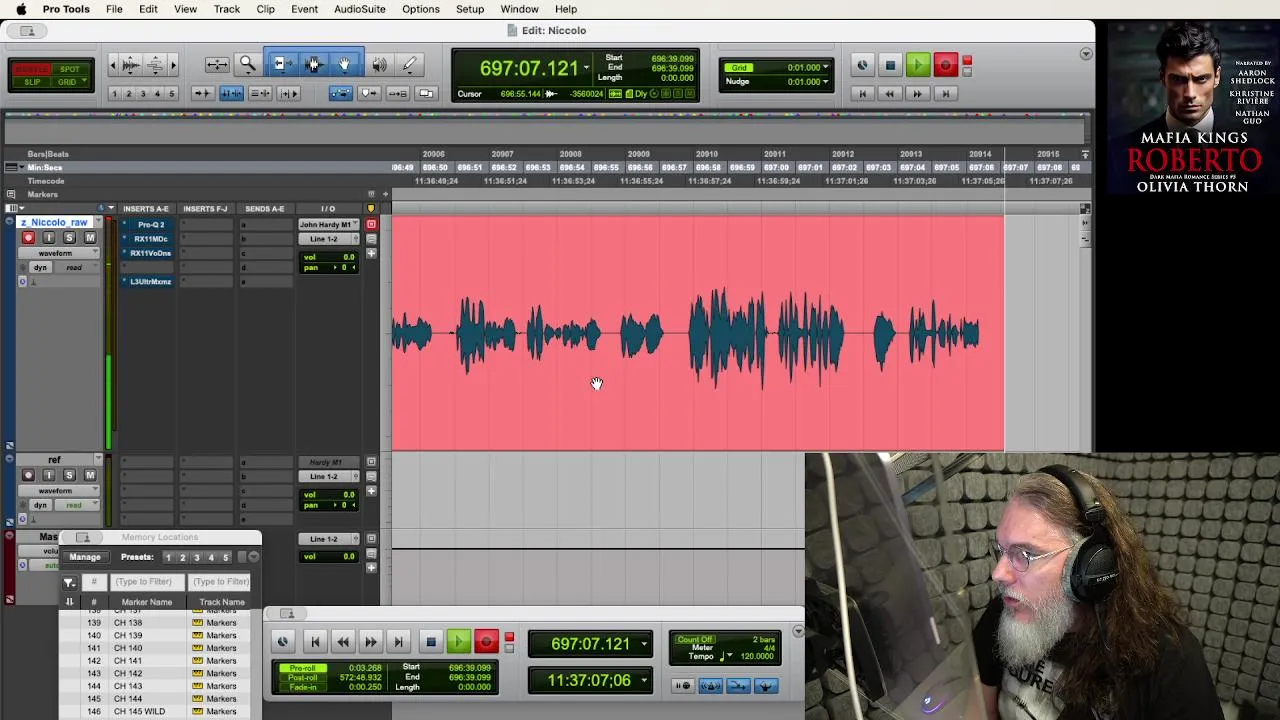Click the vol 0.0 field on z_Niccolo_raw
Viewport: 1280px width, 720px height.
tap(329, 257)
